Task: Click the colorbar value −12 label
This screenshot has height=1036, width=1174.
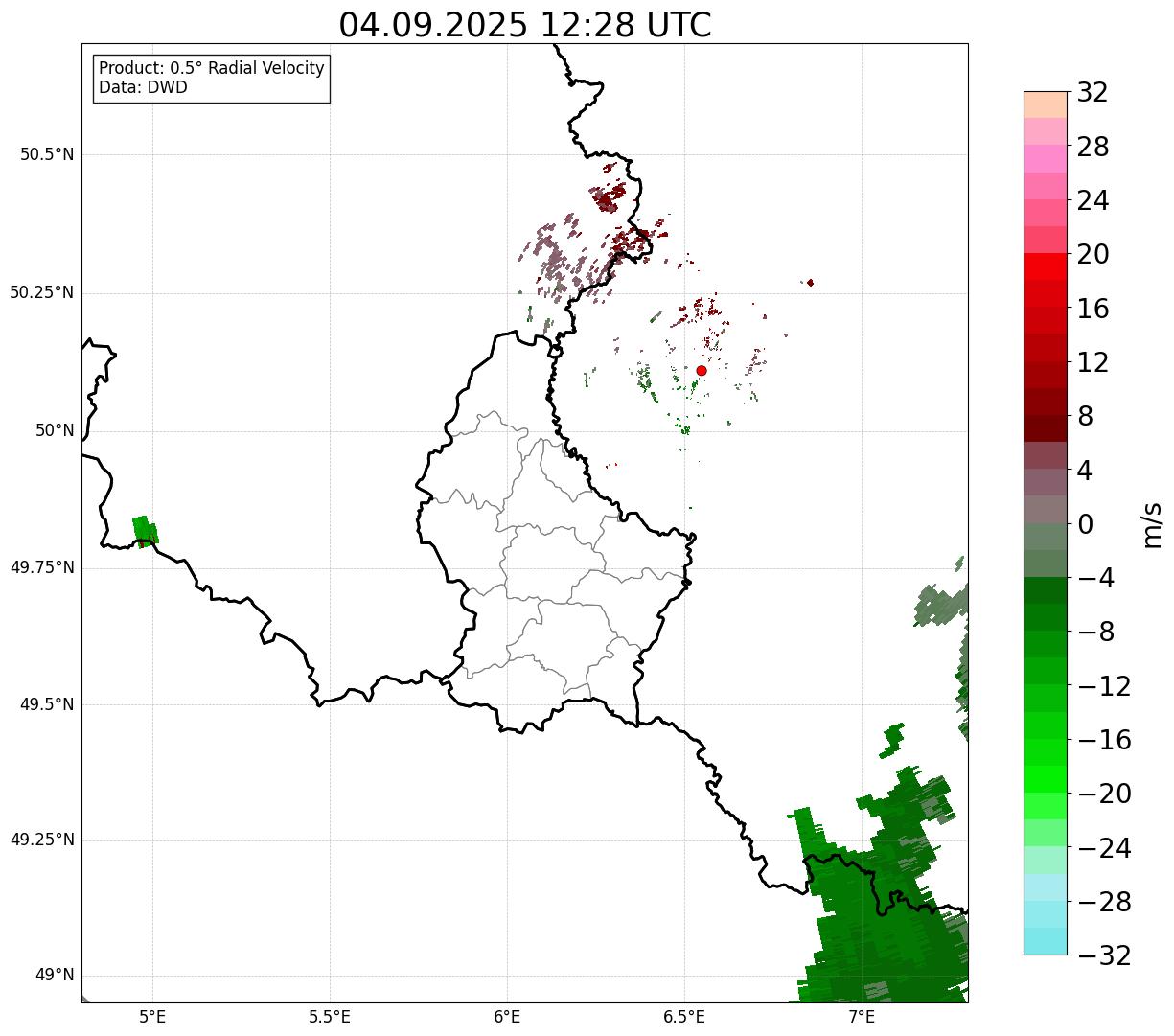Action: pyautogui.click(x=1104, y=686)
